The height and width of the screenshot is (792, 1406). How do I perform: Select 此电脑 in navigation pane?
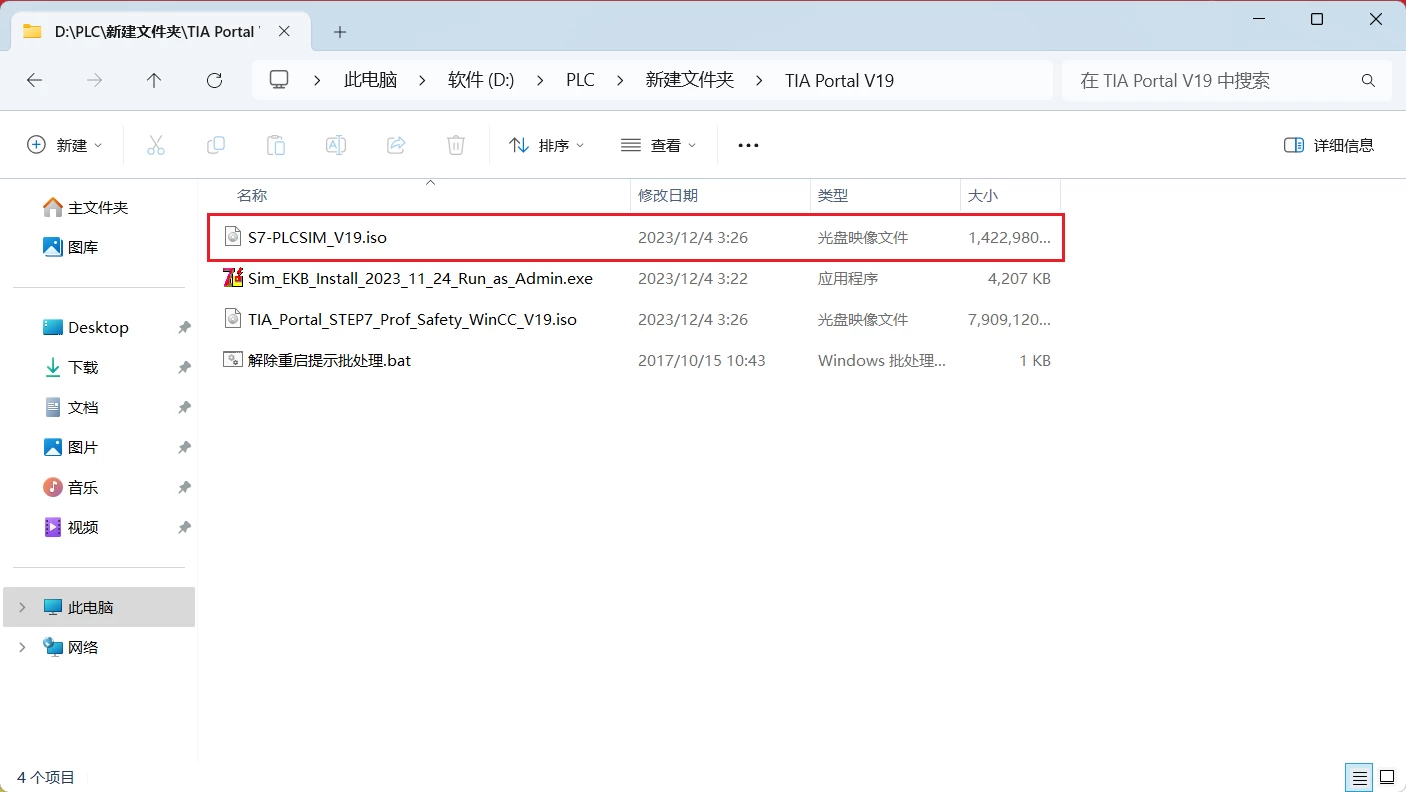click(99, 607)
